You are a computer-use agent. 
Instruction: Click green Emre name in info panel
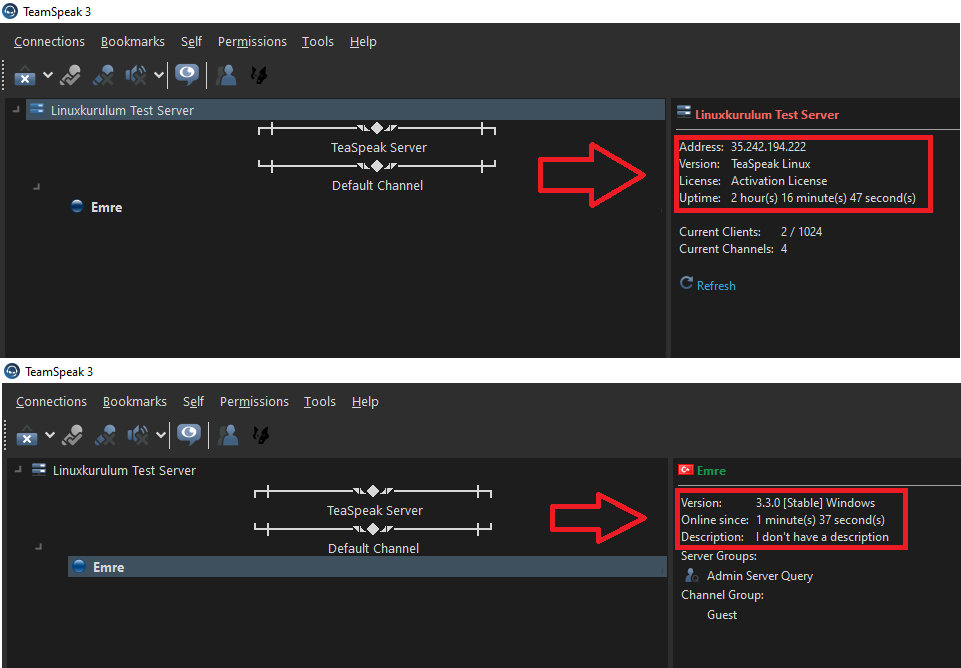[711, 471]
